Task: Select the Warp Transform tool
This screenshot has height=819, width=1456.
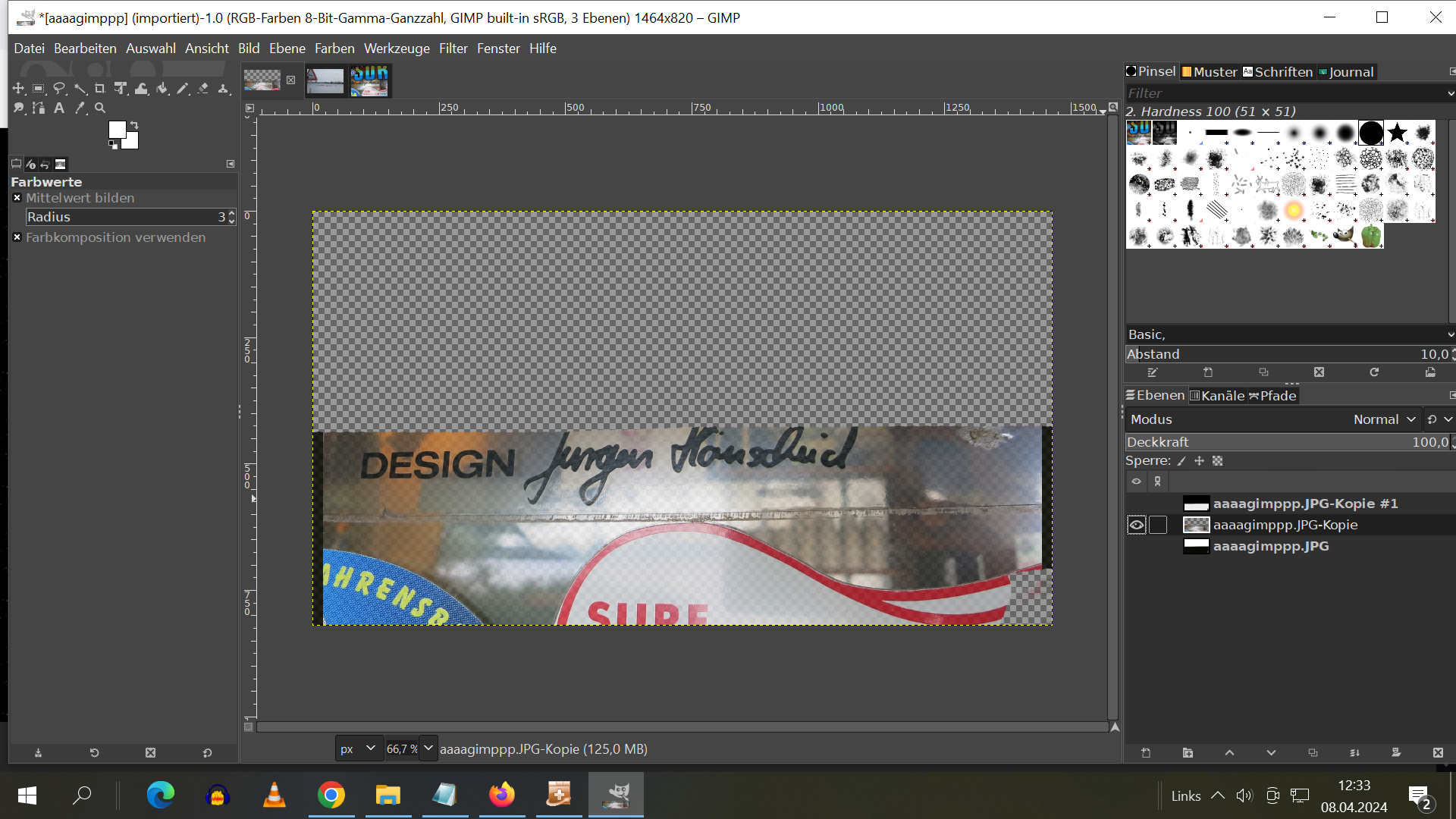Action: click(142, 89)
